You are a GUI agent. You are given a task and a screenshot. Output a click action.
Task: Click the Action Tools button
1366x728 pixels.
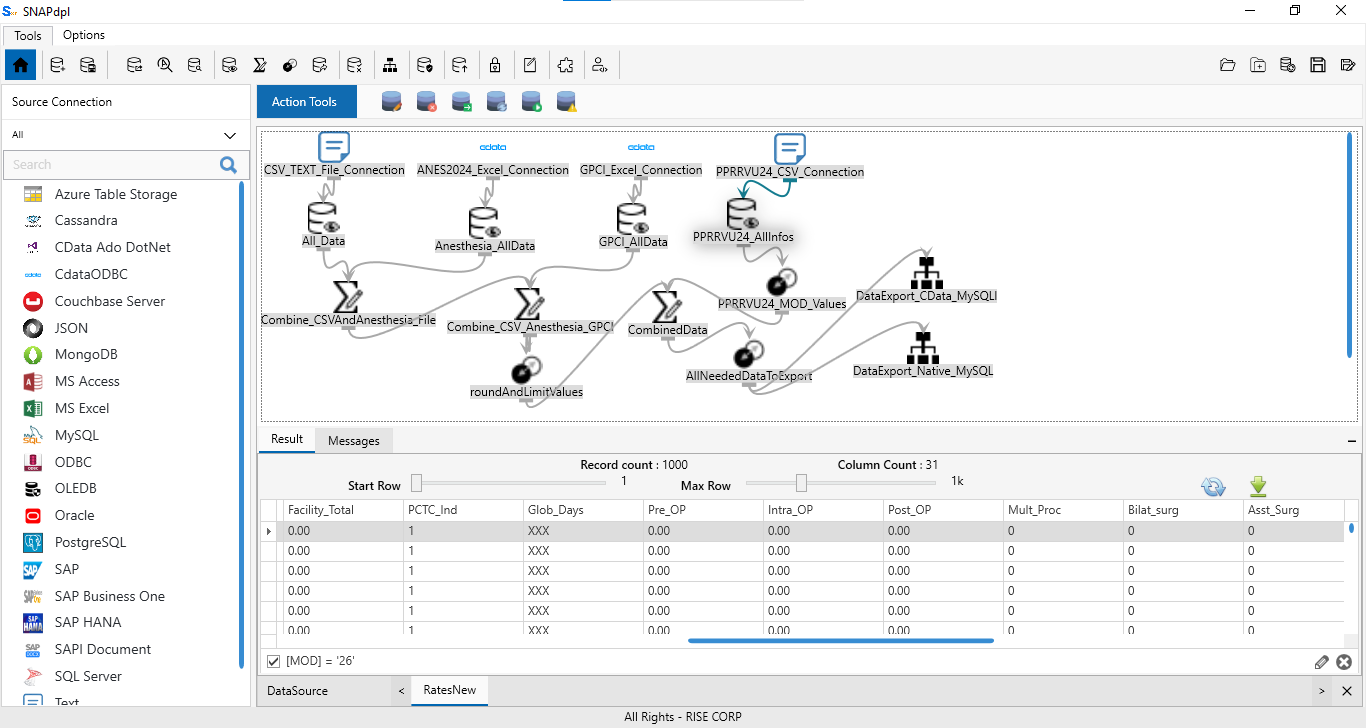305,102
